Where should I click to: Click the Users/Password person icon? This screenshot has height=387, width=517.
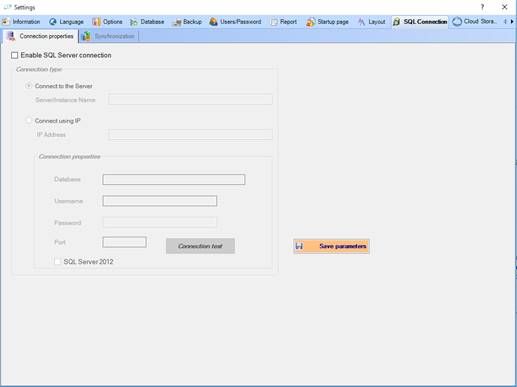coord(213,22)
